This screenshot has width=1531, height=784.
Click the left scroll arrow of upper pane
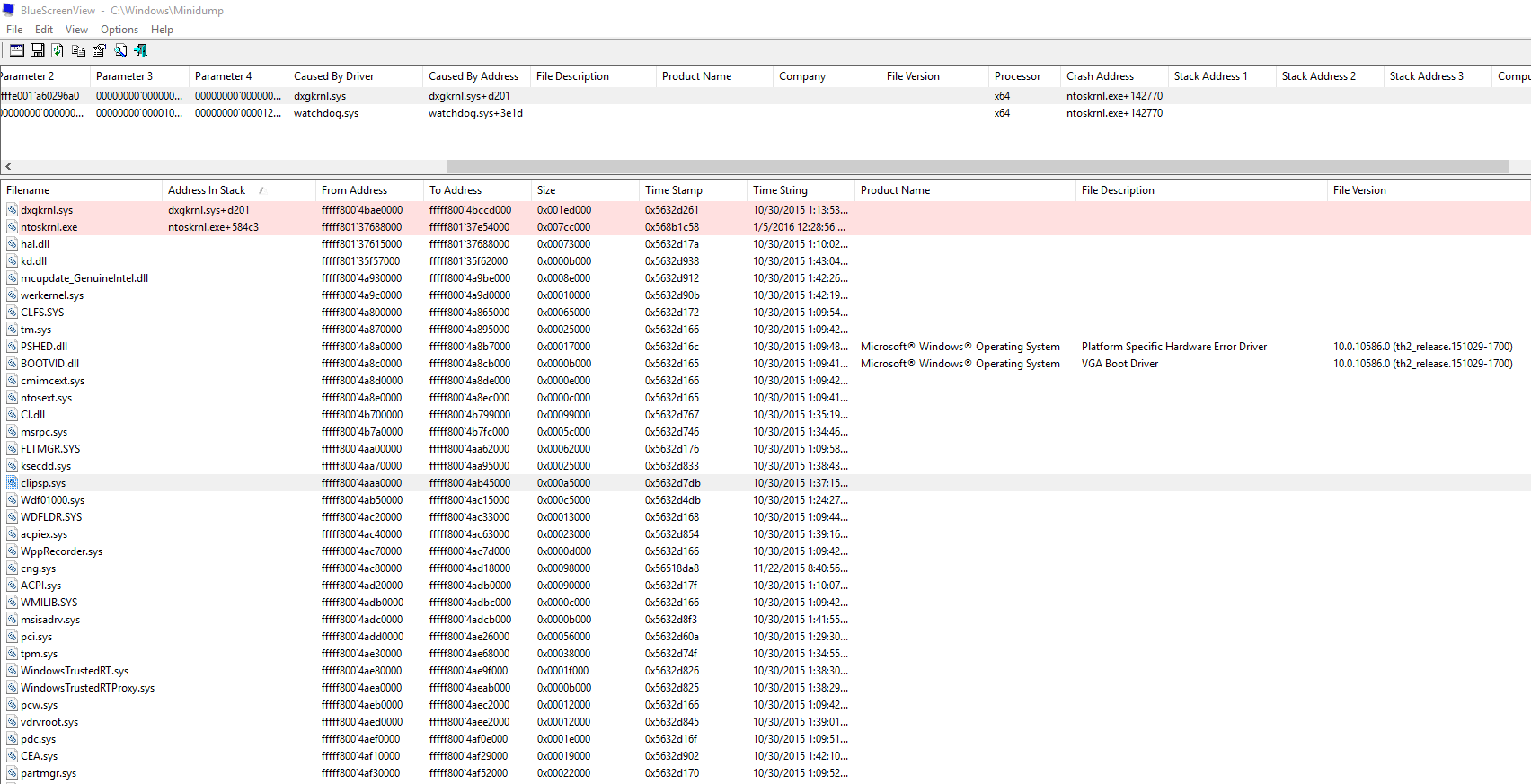8,166
